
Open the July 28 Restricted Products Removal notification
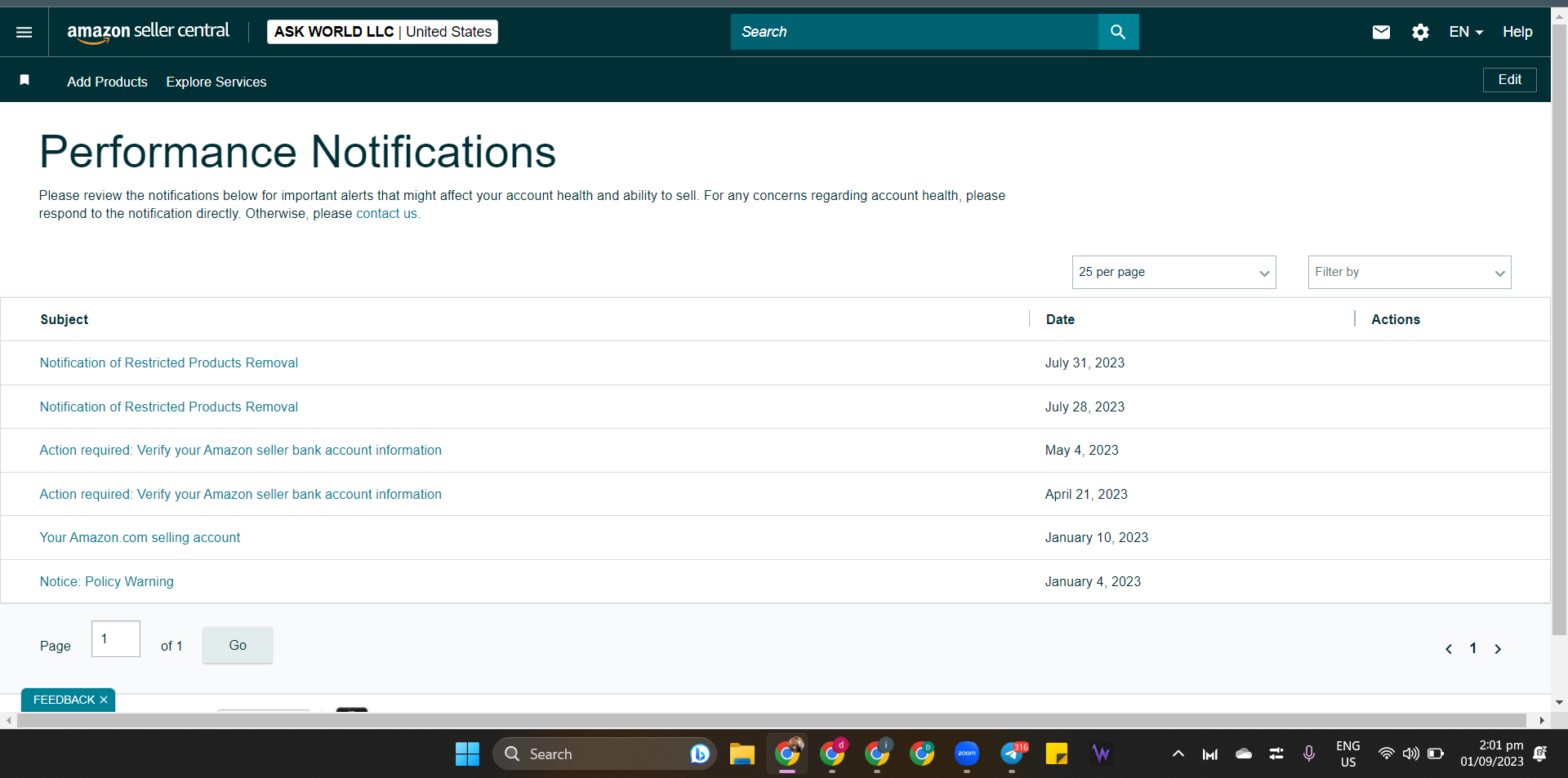pyautogui.click(x=169, y=407)
